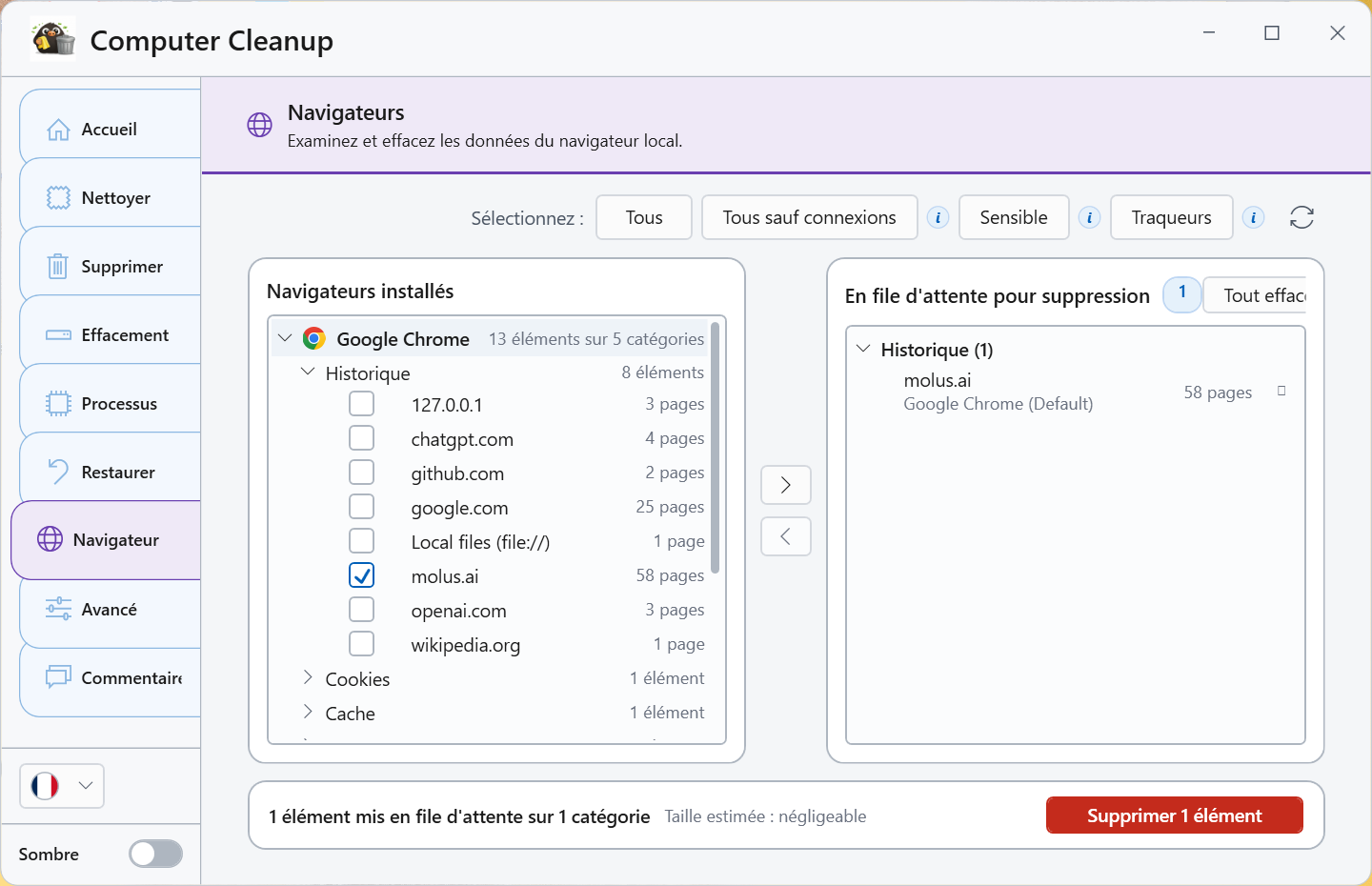This screenshot has width=1372, height=886.
Task: Click info icon next to Tous sauf connexions
Action: tap(938, 218)
